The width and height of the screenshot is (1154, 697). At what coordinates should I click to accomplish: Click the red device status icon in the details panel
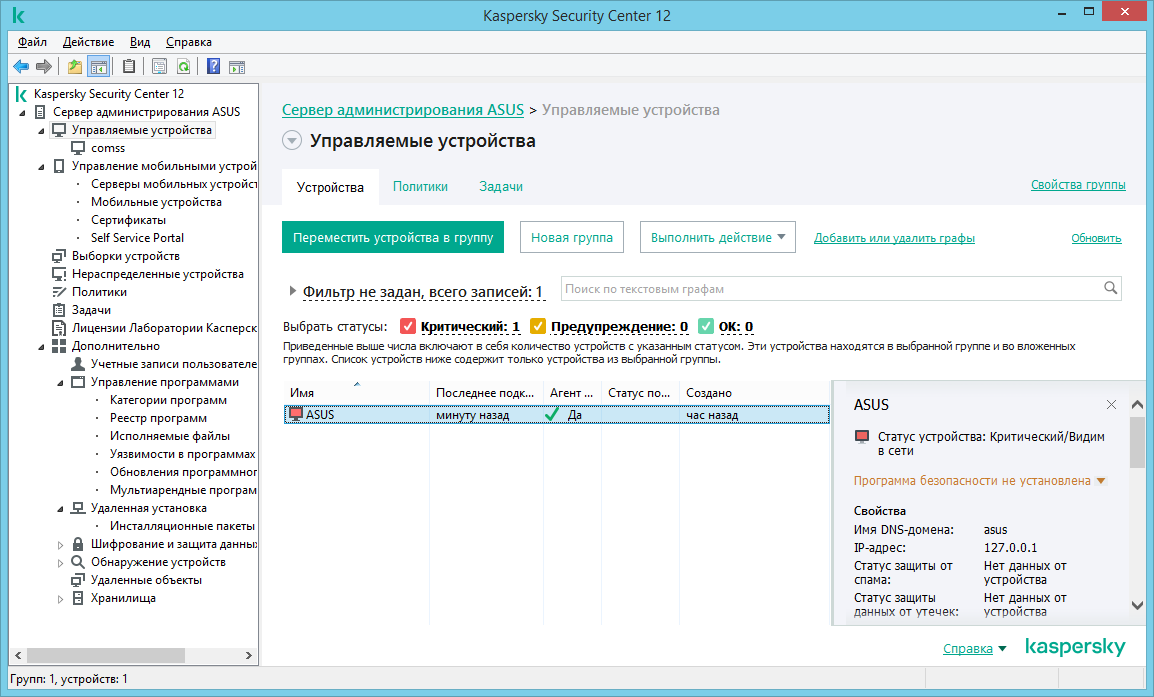pos(862,437)
